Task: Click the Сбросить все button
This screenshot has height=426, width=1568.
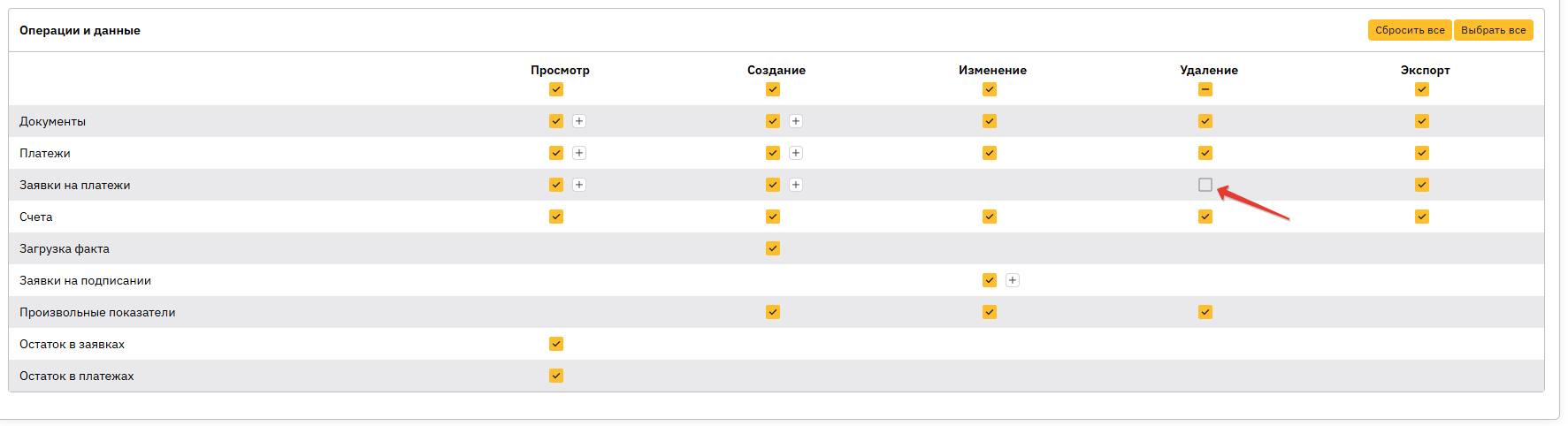Action: click(1410, 30)
